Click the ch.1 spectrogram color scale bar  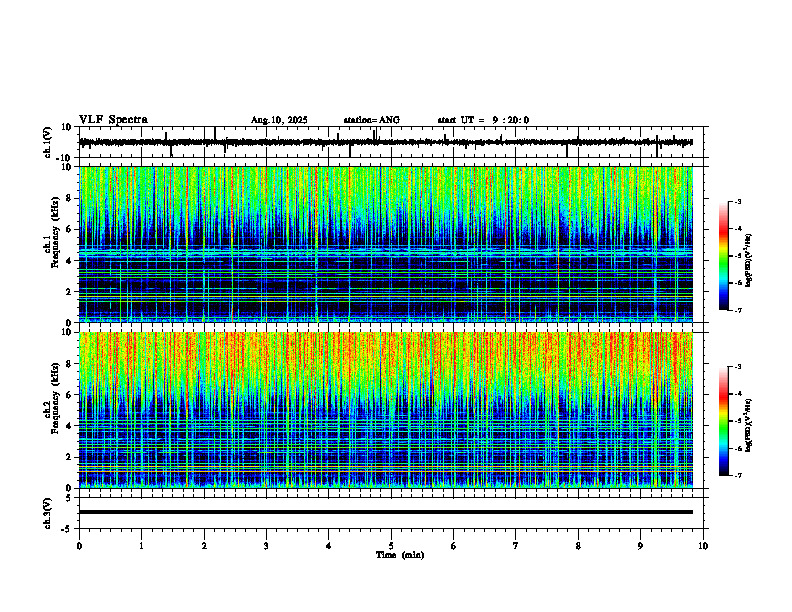coord(724,255)
